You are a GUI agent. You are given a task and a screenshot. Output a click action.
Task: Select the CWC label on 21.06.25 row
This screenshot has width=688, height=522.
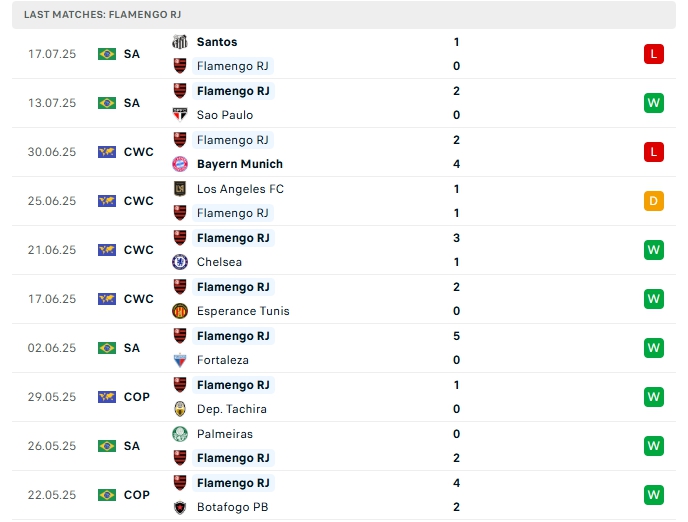coord(138,250)
